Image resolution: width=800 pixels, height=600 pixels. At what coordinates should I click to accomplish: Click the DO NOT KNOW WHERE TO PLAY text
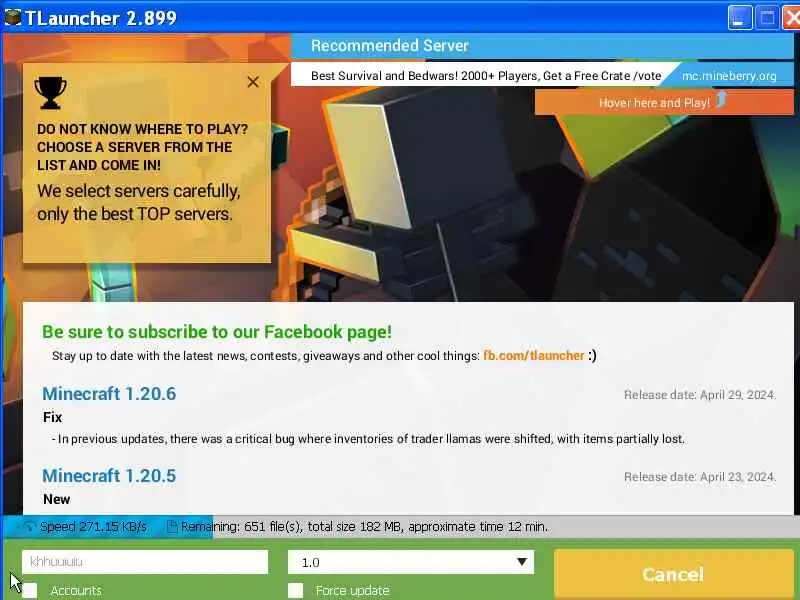[x=142, y=147]
